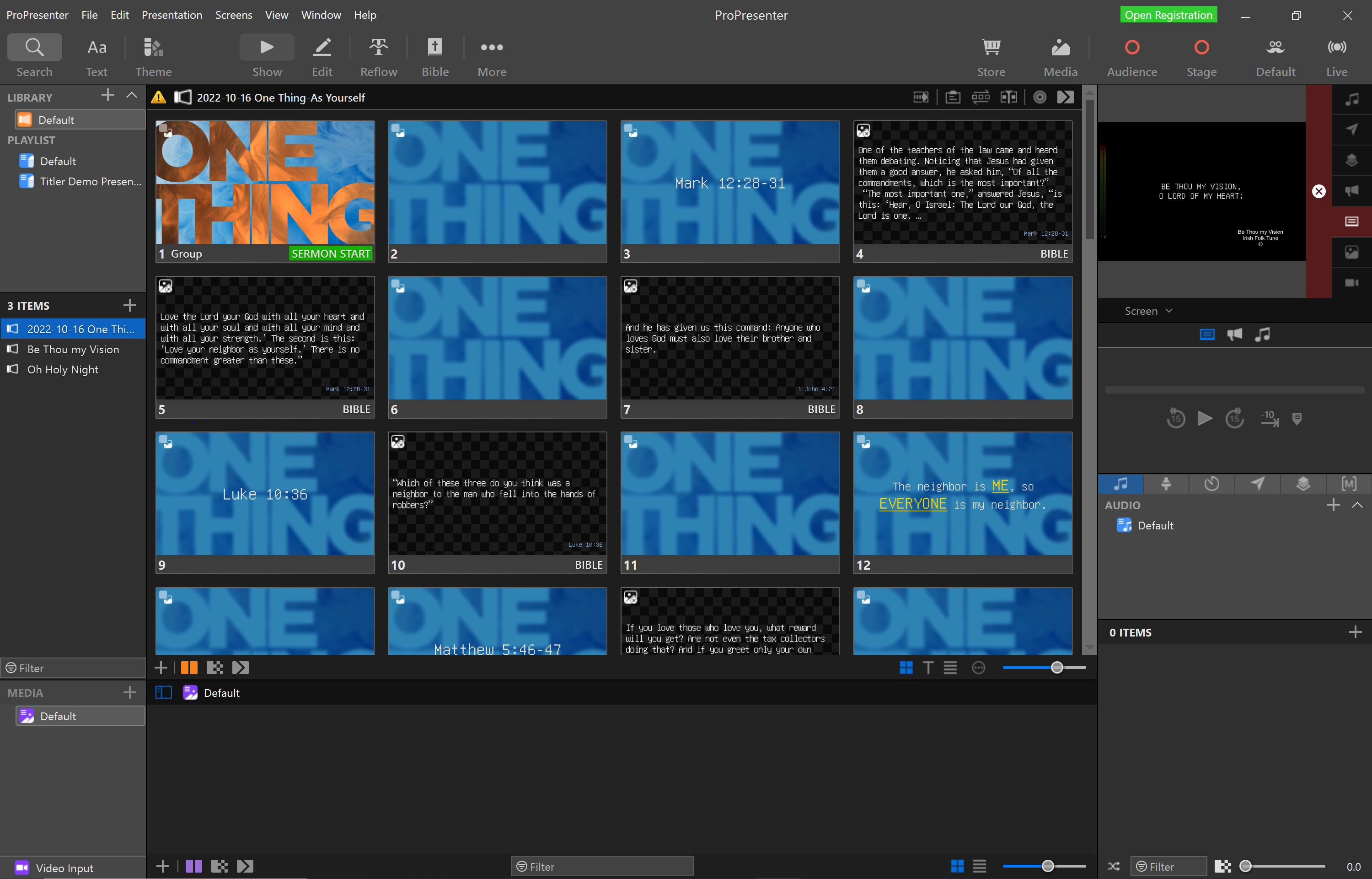1372x879 pixels.
Task: Click the copy-to-clipboard icon above the slide grid
Action: (x=952, y=97)
